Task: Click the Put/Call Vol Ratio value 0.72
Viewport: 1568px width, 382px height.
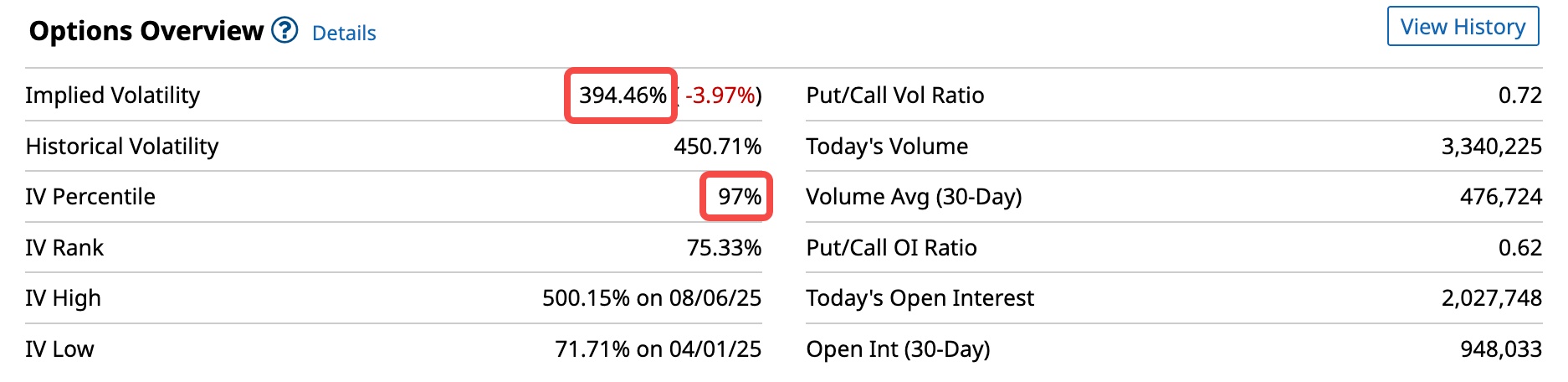Action: click(1520, 95)
